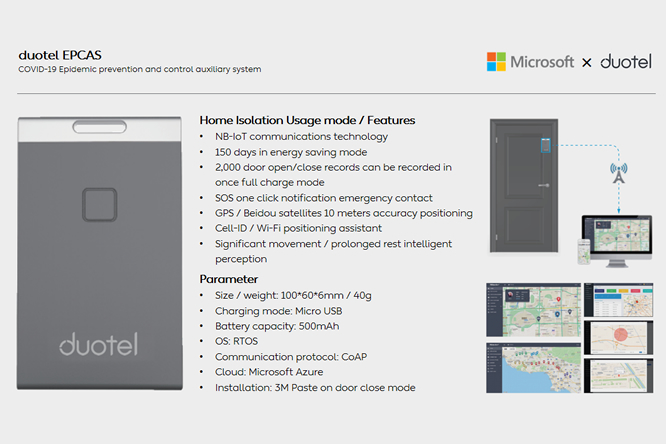Click the 'Parameter' heading
This screenshot has width=666, height=444.
229,279
